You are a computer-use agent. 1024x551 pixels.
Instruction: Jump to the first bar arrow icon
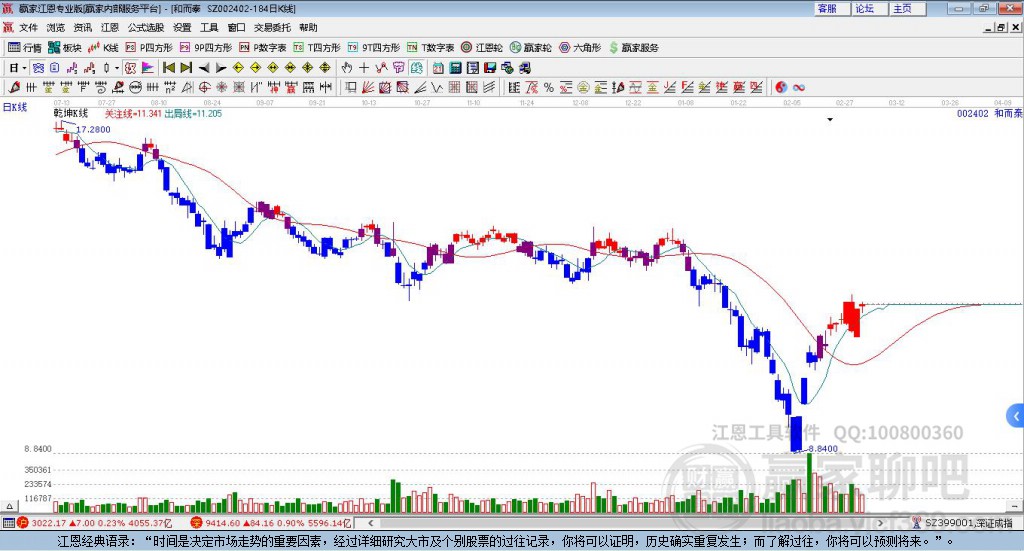click(x=168, y=68)
